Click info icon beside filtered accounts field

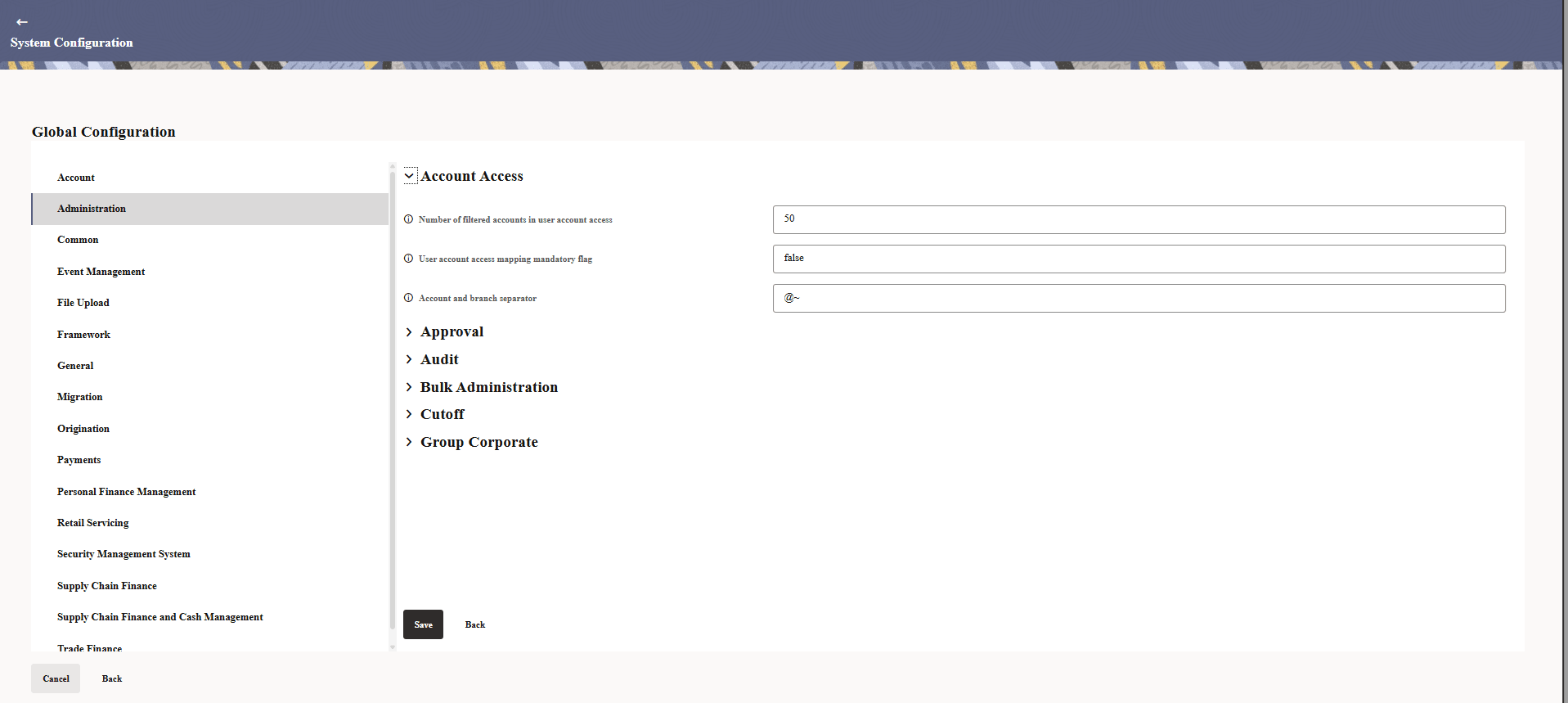click(x=408, y=219)
